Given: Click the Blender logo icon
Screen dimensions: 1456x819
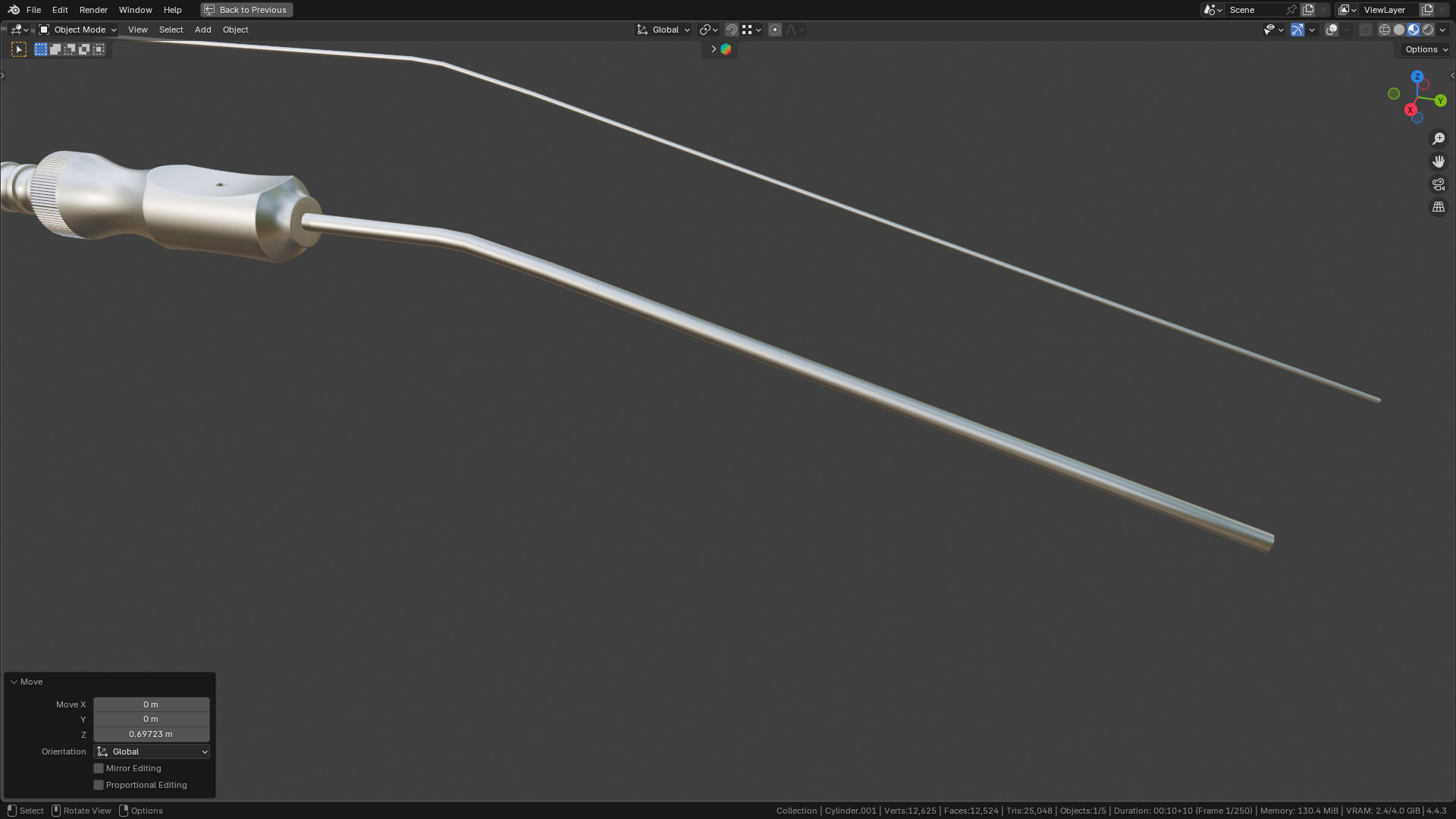Looking at the screenshot, I should [14, 10].
